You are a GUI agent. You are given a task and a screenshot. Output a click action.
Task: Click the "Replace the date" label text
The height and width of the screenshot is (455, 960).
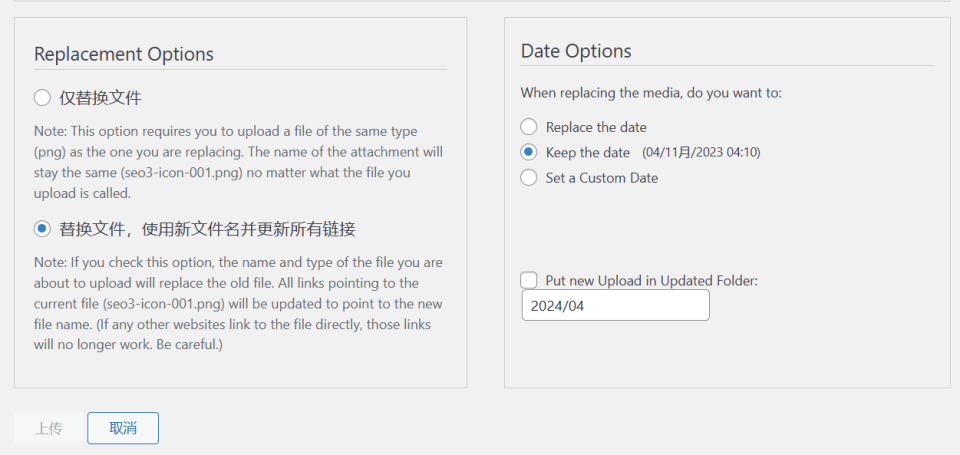[596, 127]
